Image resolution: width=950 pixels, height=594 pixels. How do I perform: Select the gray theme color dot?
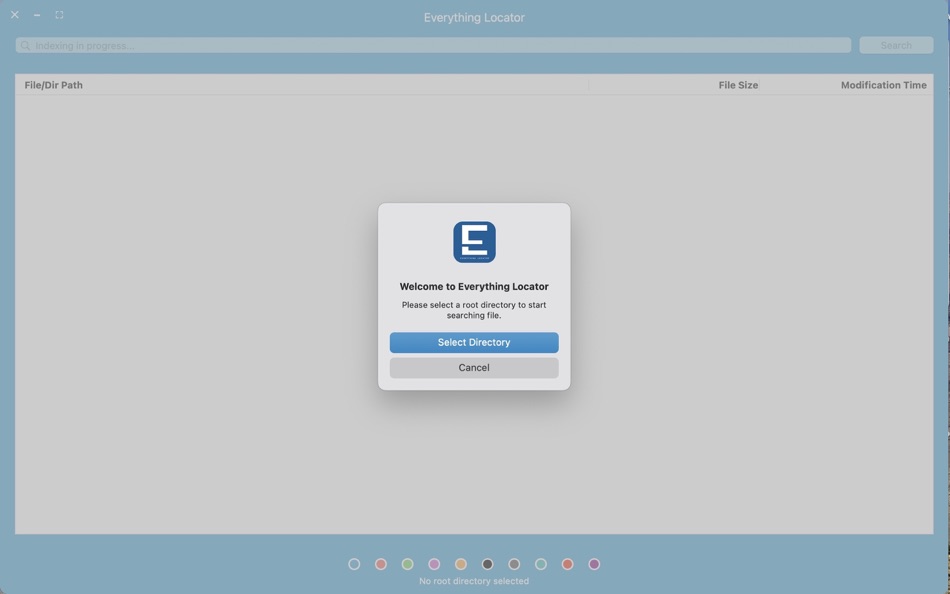[x=514, y=563]
